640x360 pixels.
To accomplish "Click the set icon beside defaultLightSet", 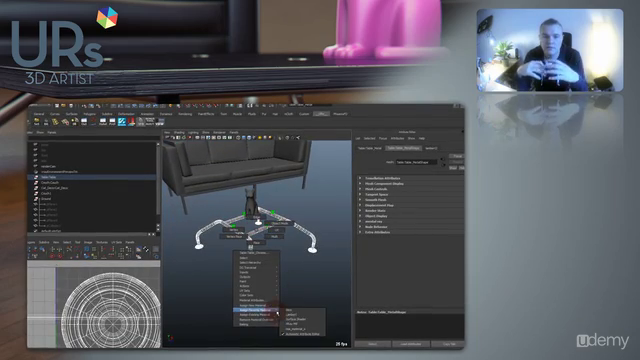I will (36, 231).
